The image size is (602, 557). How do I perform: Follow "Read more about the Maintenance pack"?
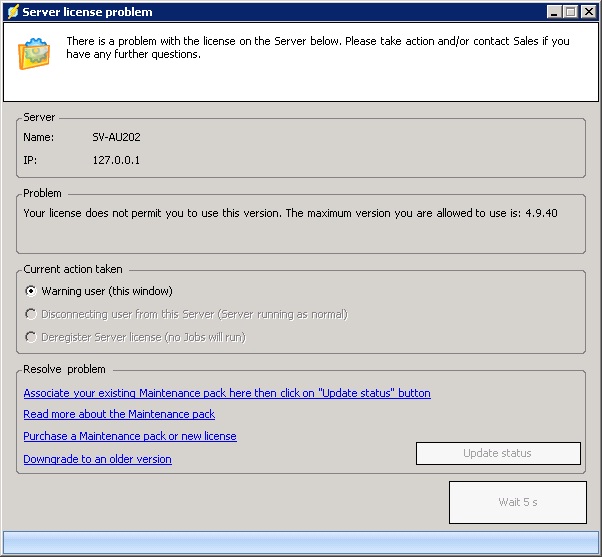(x=119, y=414)
